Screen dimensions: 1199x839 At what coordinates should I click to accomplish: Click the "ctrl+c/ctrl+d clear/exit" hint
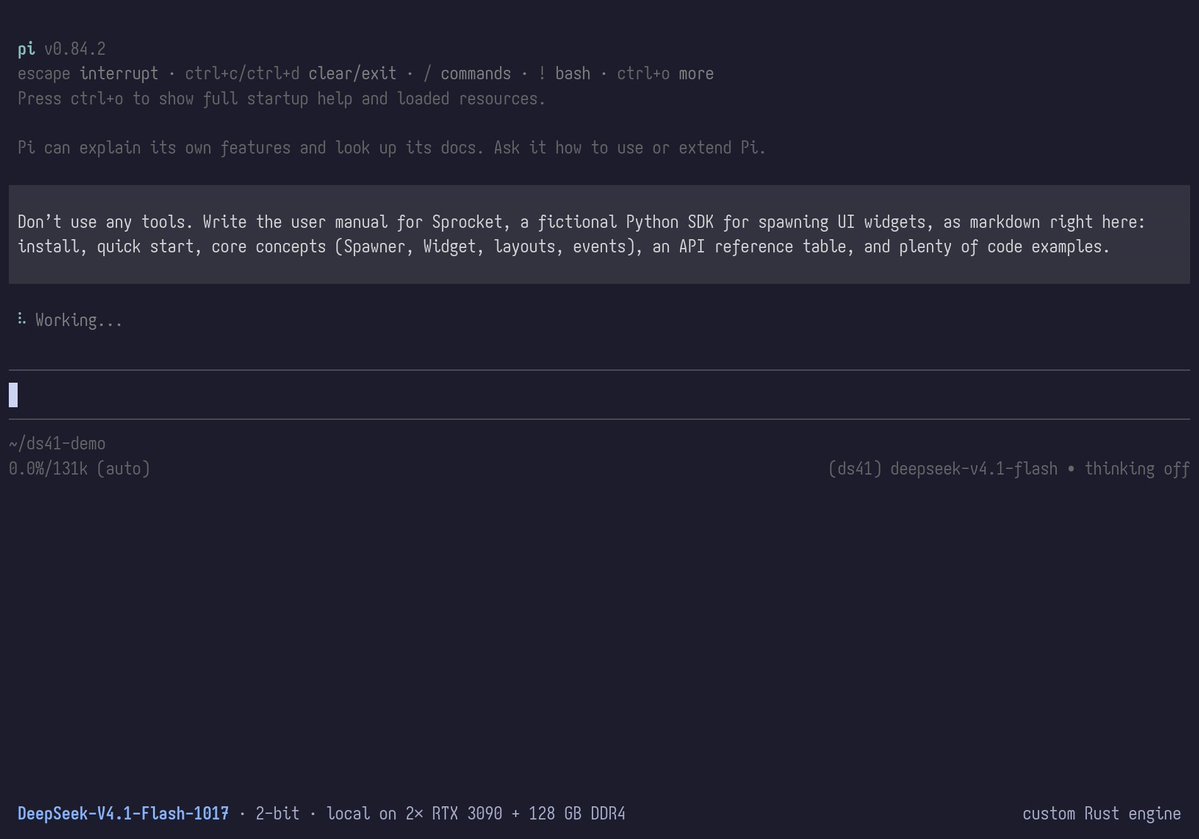click(291, 73)
